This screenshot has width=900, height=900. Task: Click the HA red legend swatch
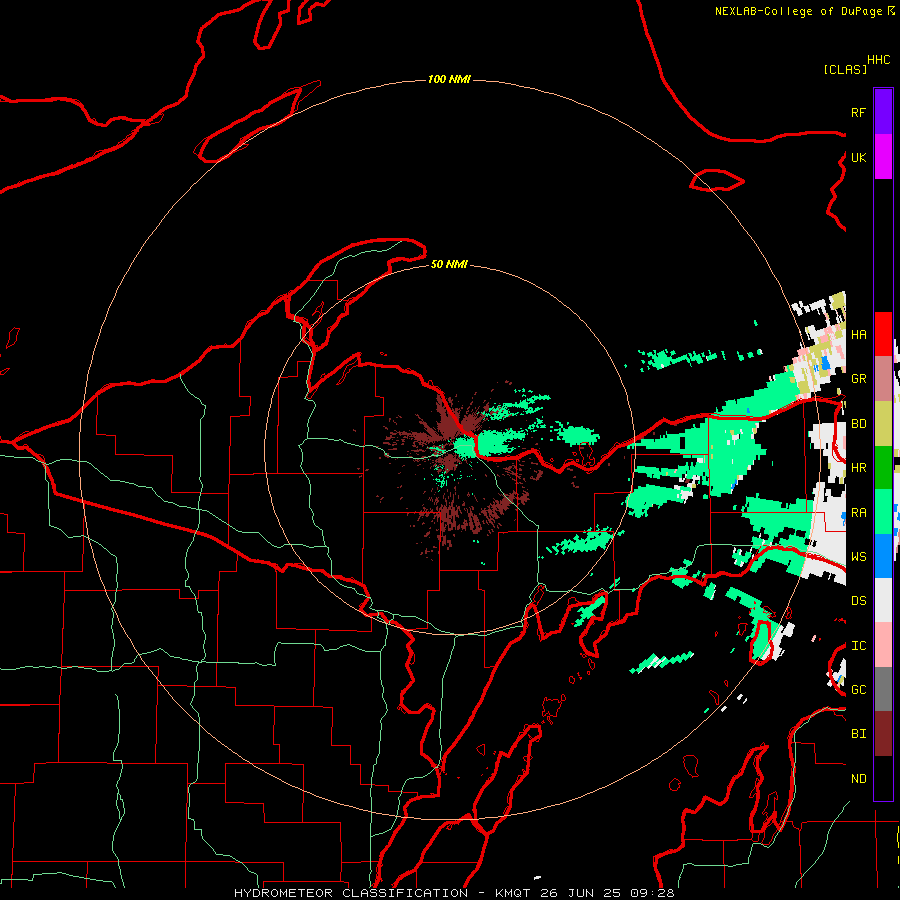883,334
